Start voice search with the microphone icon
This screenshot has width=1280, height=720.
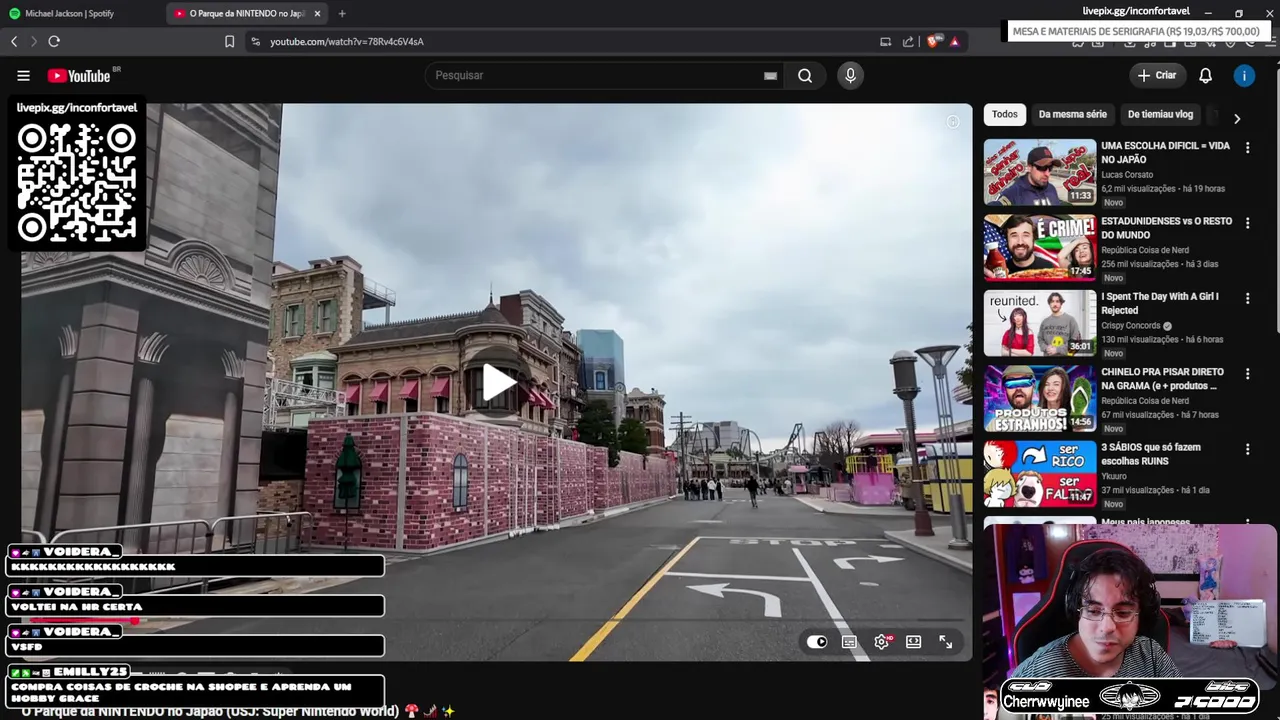pos(850,75)
